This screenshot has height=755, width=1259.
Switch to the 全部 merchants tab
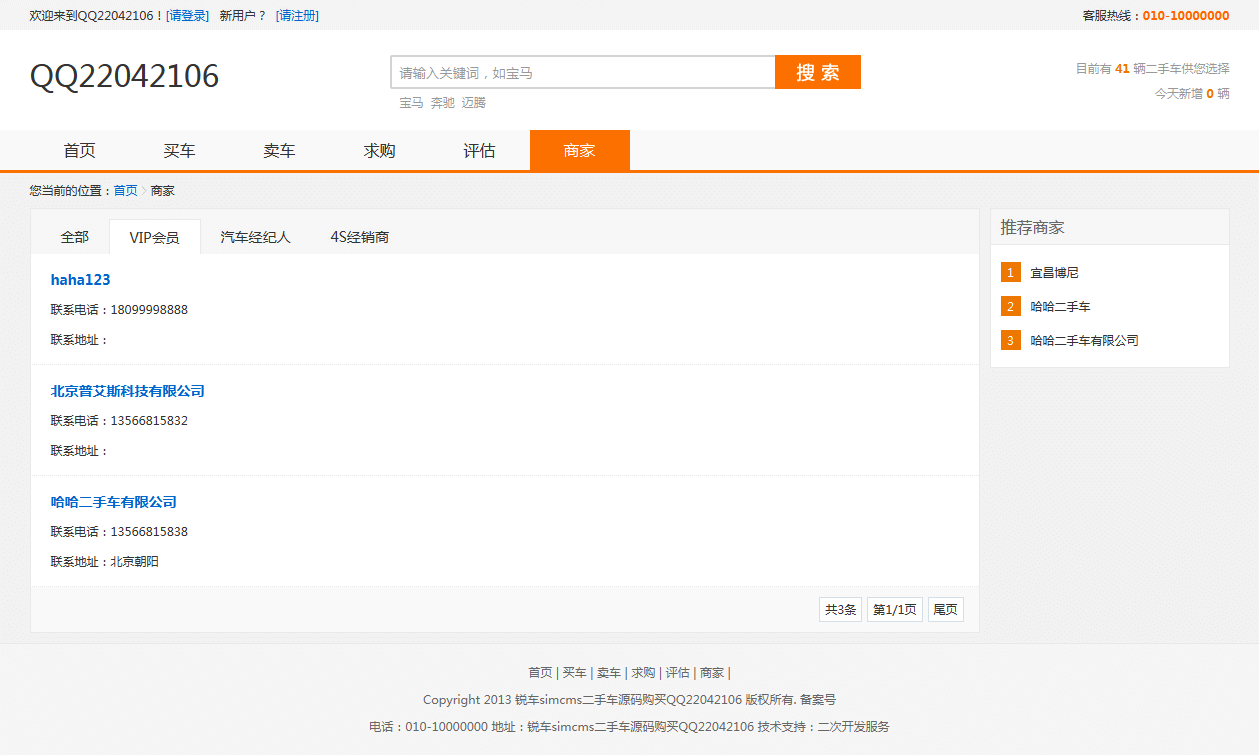(75, 237)
